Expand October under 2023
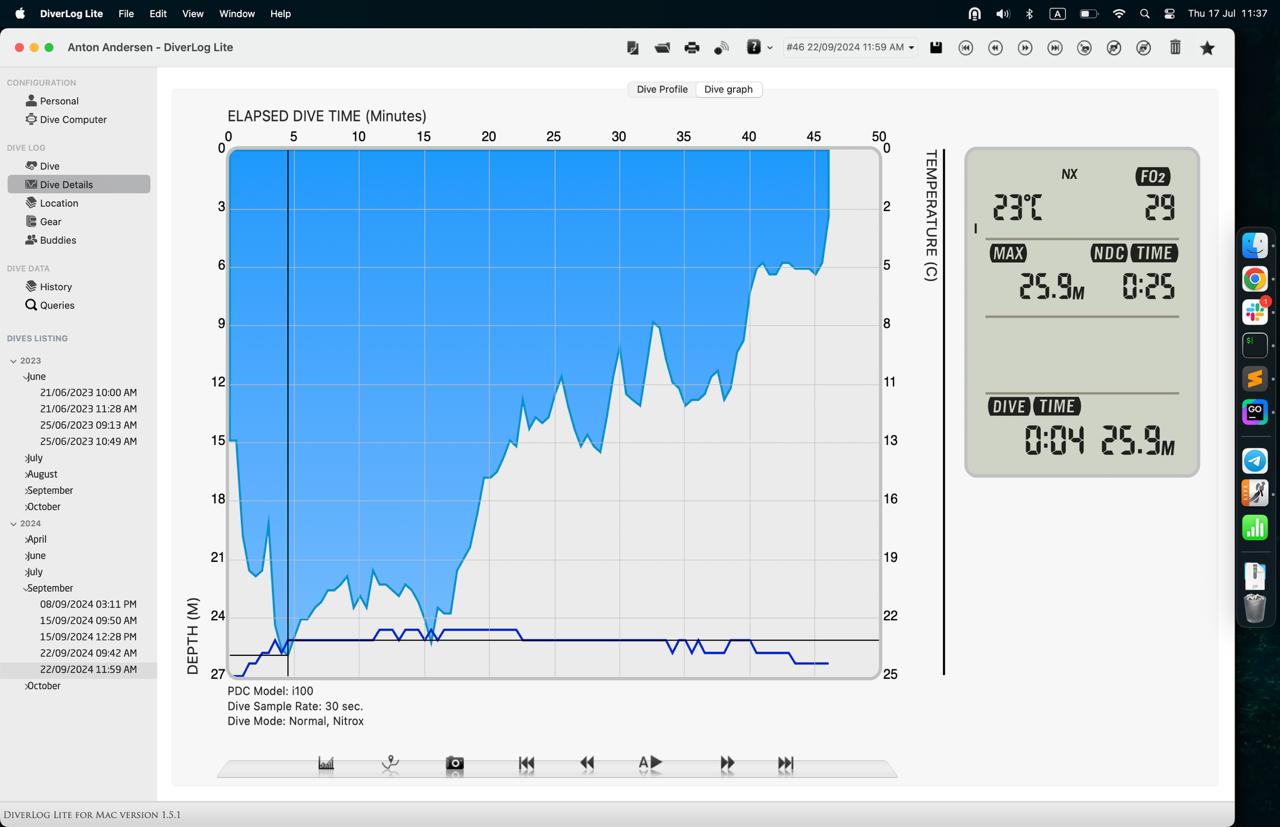Image resolution: width=1280 pixels, height=827 pixels. tap(26, 507)
